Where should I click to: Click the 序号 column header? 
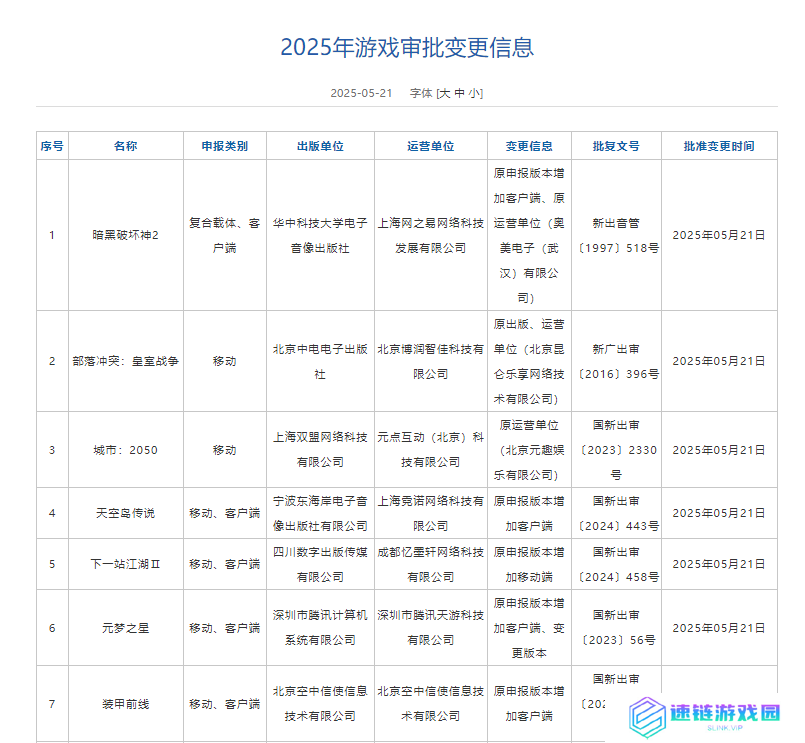click(x=52, y=146)
